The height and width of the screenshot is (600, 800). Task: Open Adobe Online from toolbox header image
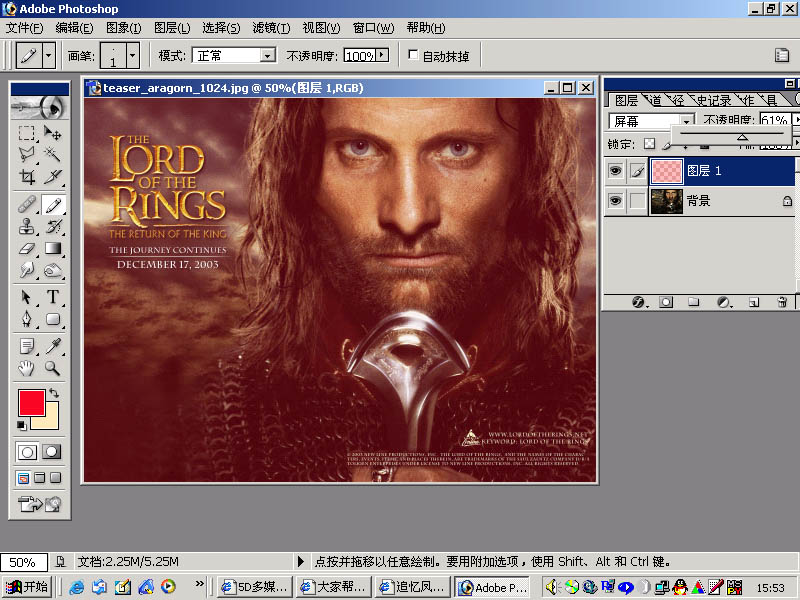click(39, 107)
